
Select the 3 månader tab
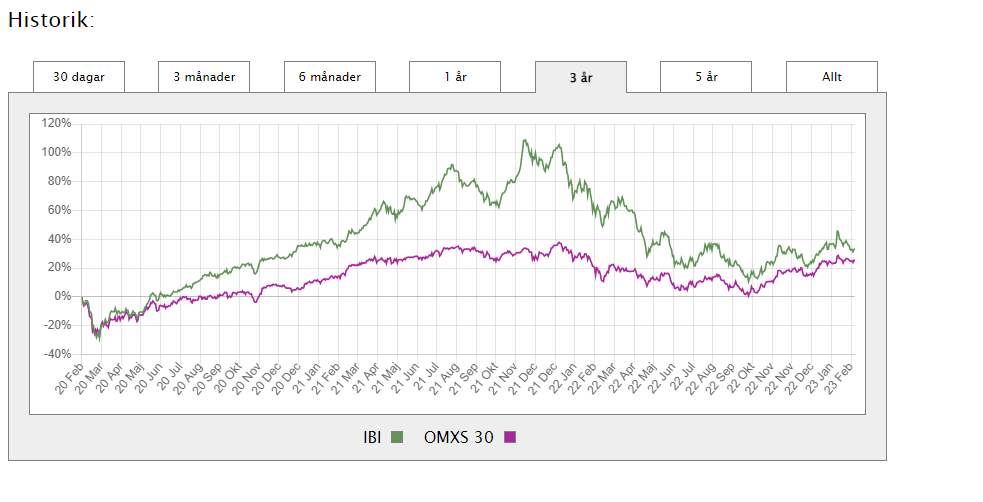point(204,77)
